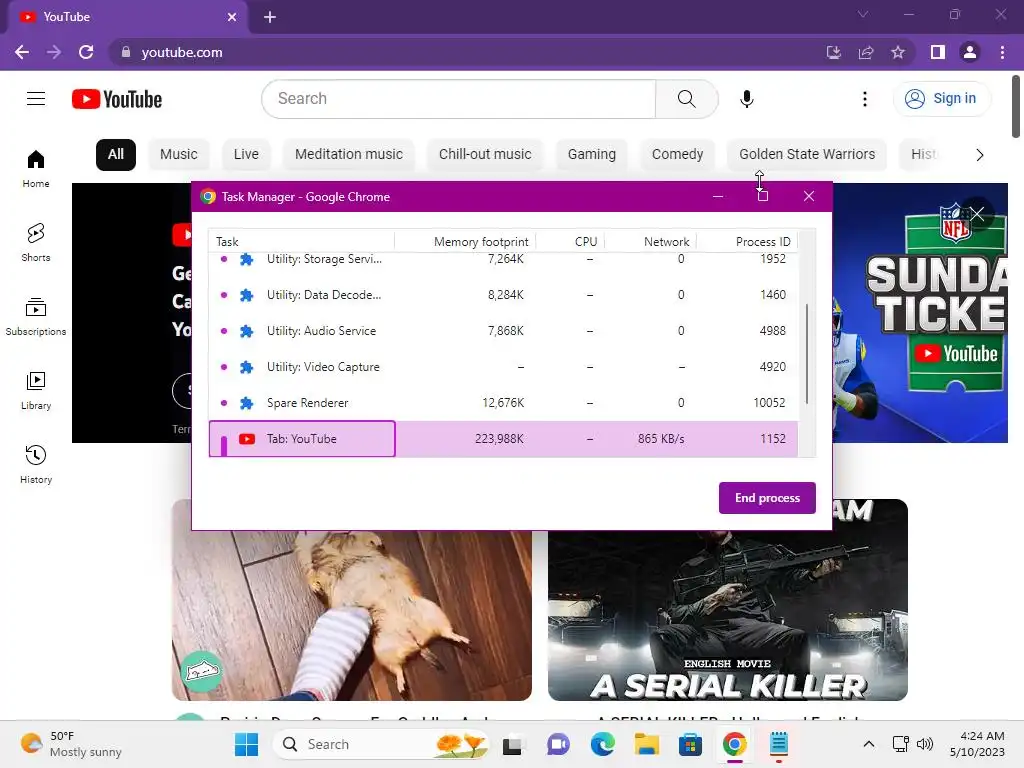Open the tab search dropdown in Chrome
Image resolution: width=1024 pixels, height=768 pixels.
tap(863, 14)
